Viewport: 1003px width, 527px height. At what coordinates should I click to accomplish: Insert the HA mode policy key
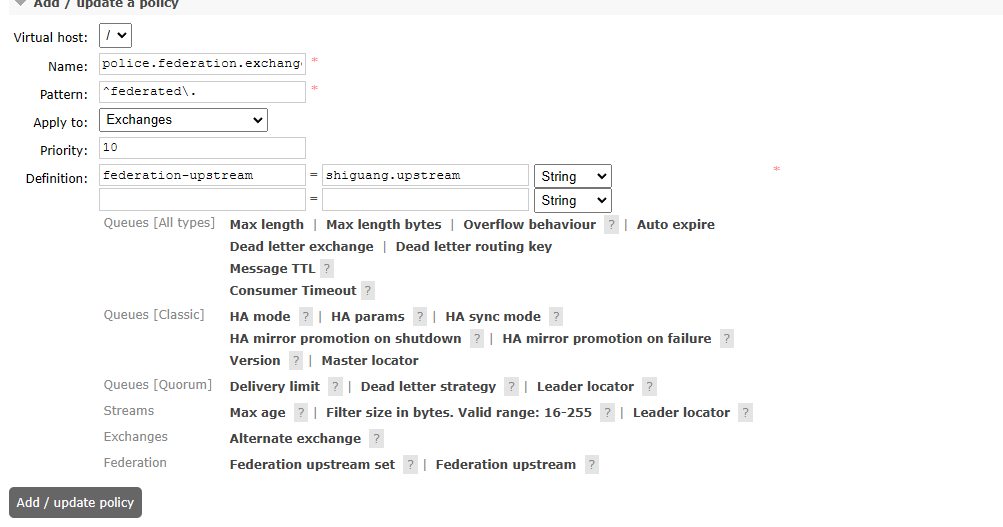click(x=260, y=317)
